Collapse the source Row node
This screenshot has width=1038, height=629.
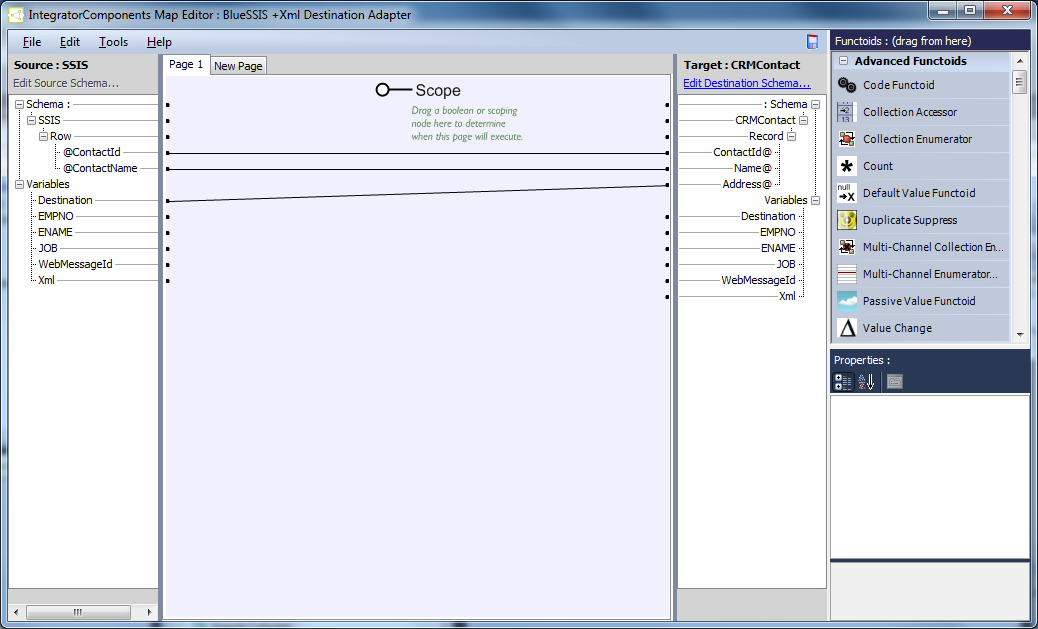[x=43, y=136]
